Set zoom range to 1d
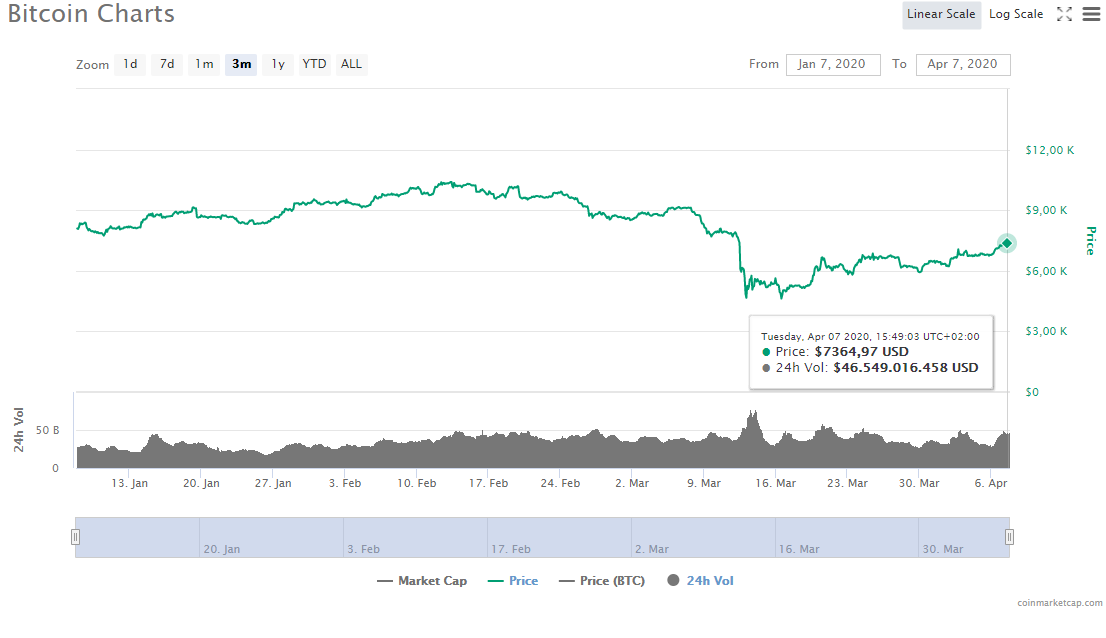 point(130,64)
